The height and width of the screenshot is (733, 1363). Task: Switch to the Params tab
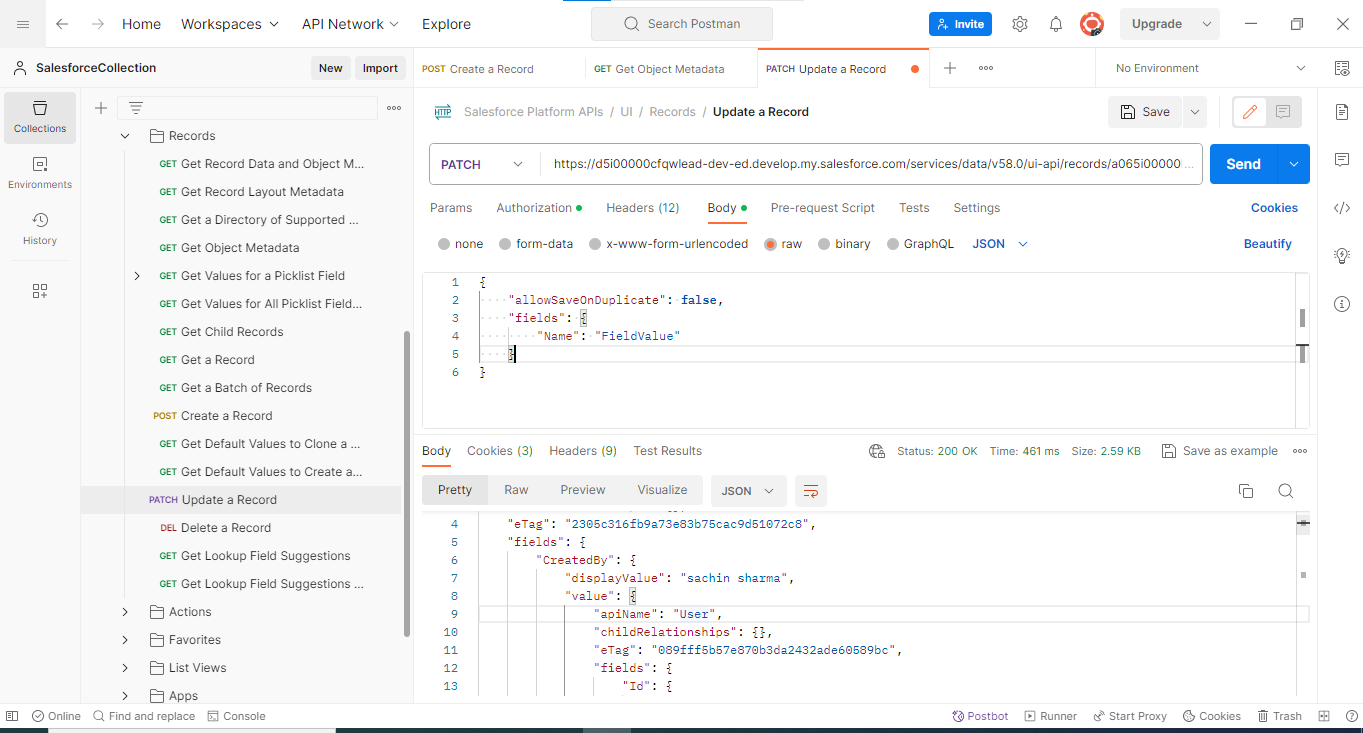[451, 208]
